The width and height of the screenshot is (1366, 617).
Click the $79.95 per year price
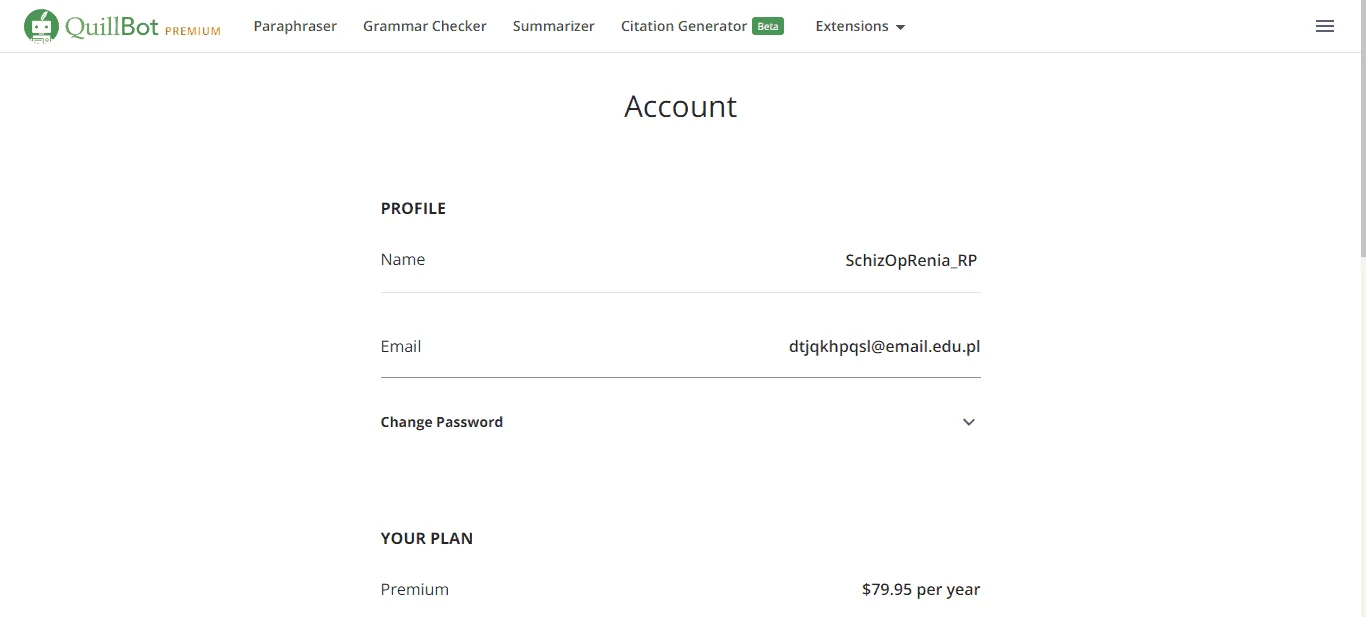(921, 590)
